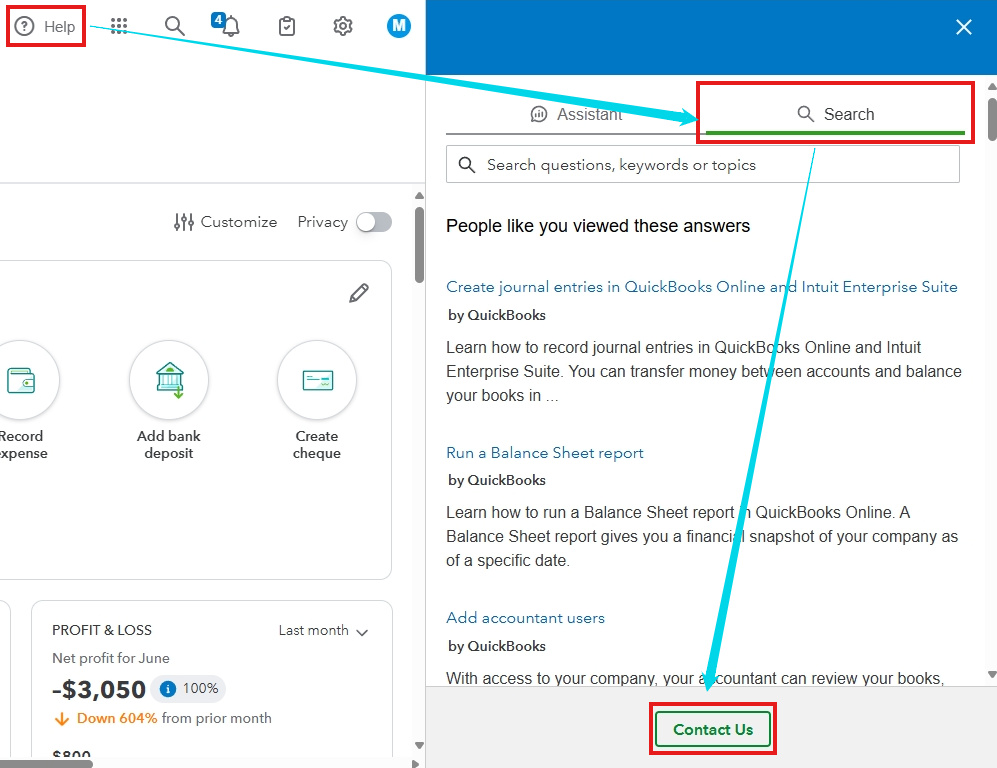The height and width of the screenshot is (768, 997).
Task: Switch to the Assistant tab
Action: [x=576, y=114]
